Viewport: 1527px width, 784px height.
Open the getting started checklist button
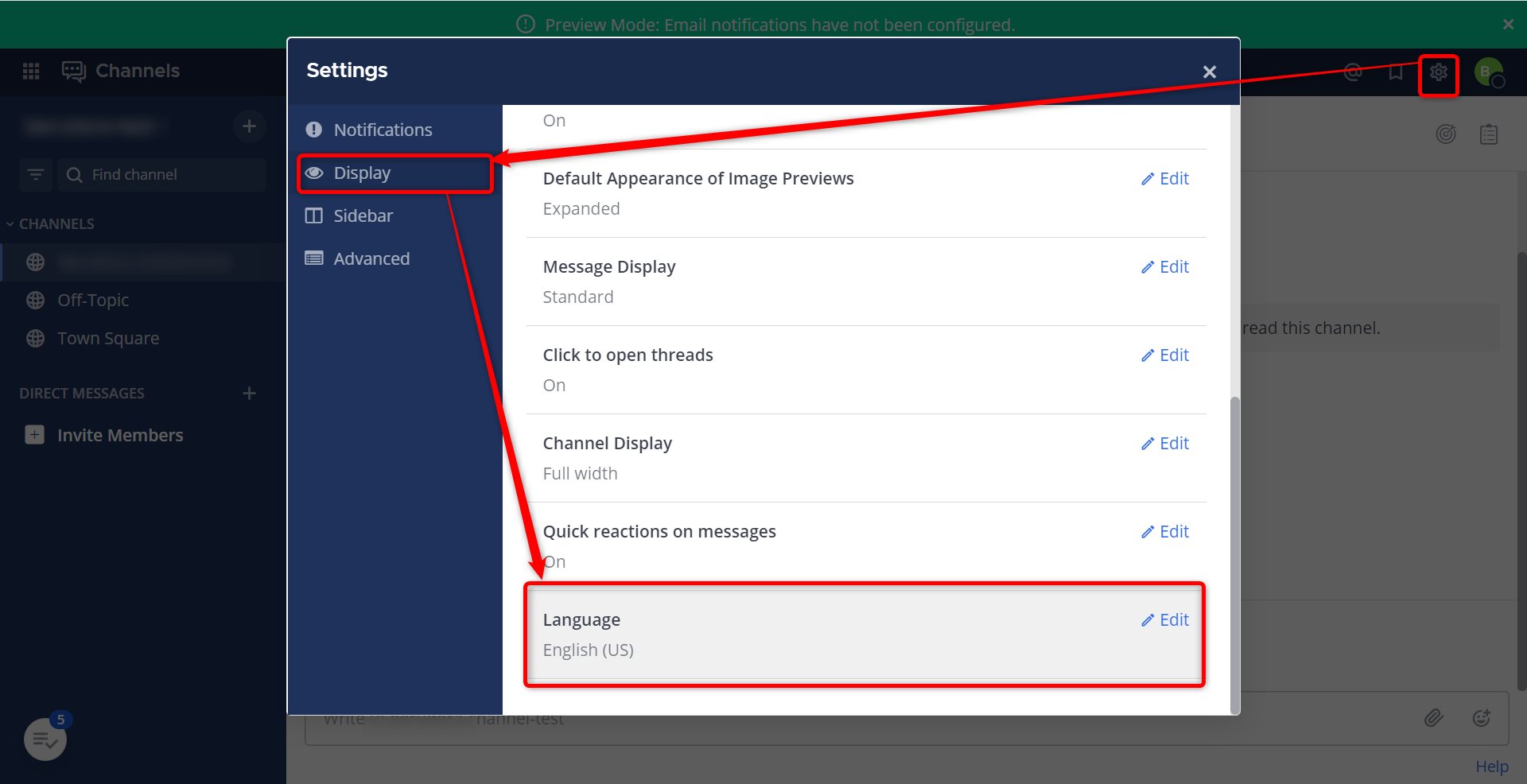[45, 739]
